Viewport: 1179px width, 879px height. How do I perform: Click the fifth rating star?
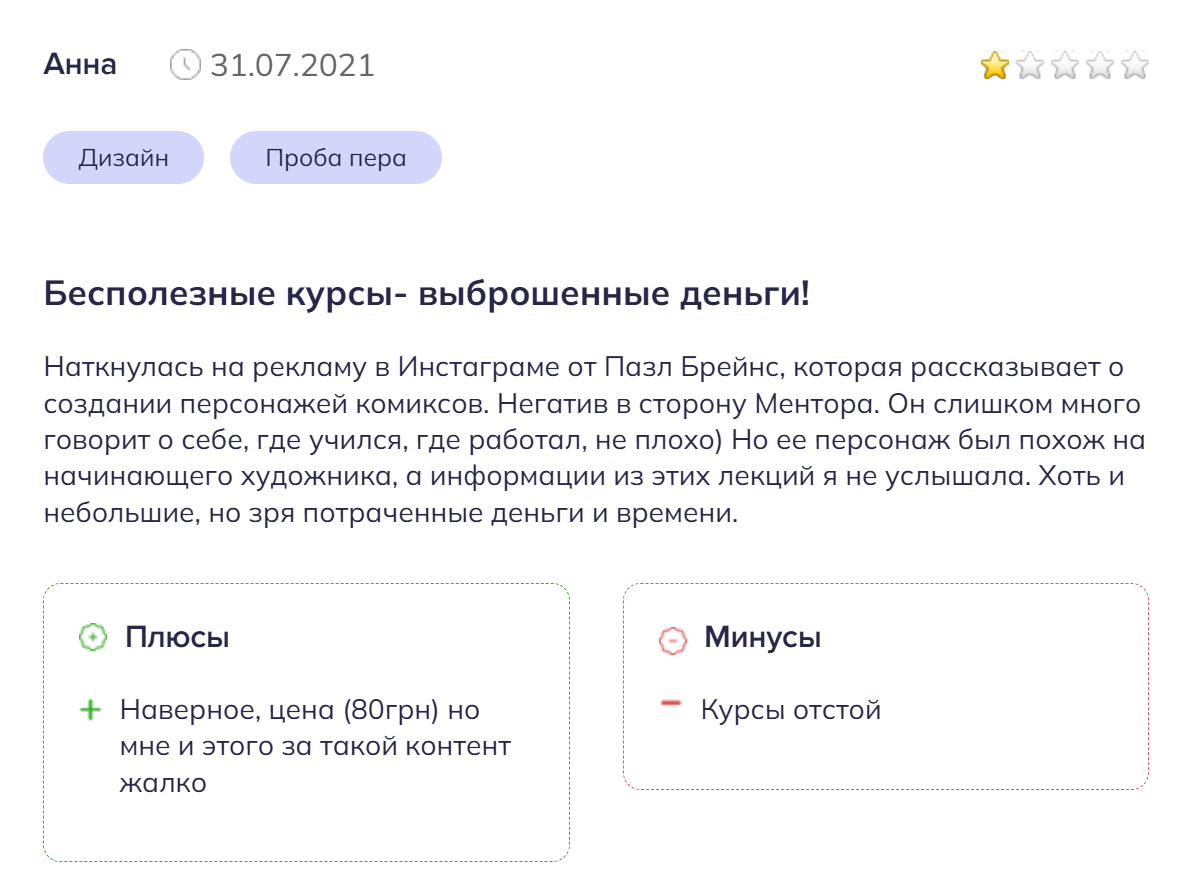pyautogui.click(x=1134, y=67)
